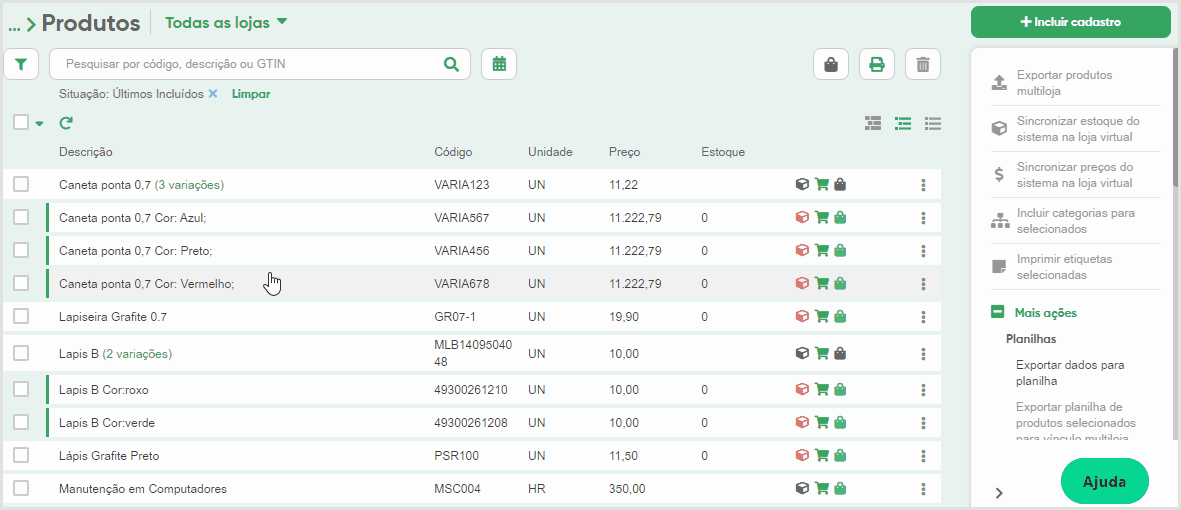Click the Estoque column header
The width and height of the screenshot is (1181, 510).
click(722, 152)
